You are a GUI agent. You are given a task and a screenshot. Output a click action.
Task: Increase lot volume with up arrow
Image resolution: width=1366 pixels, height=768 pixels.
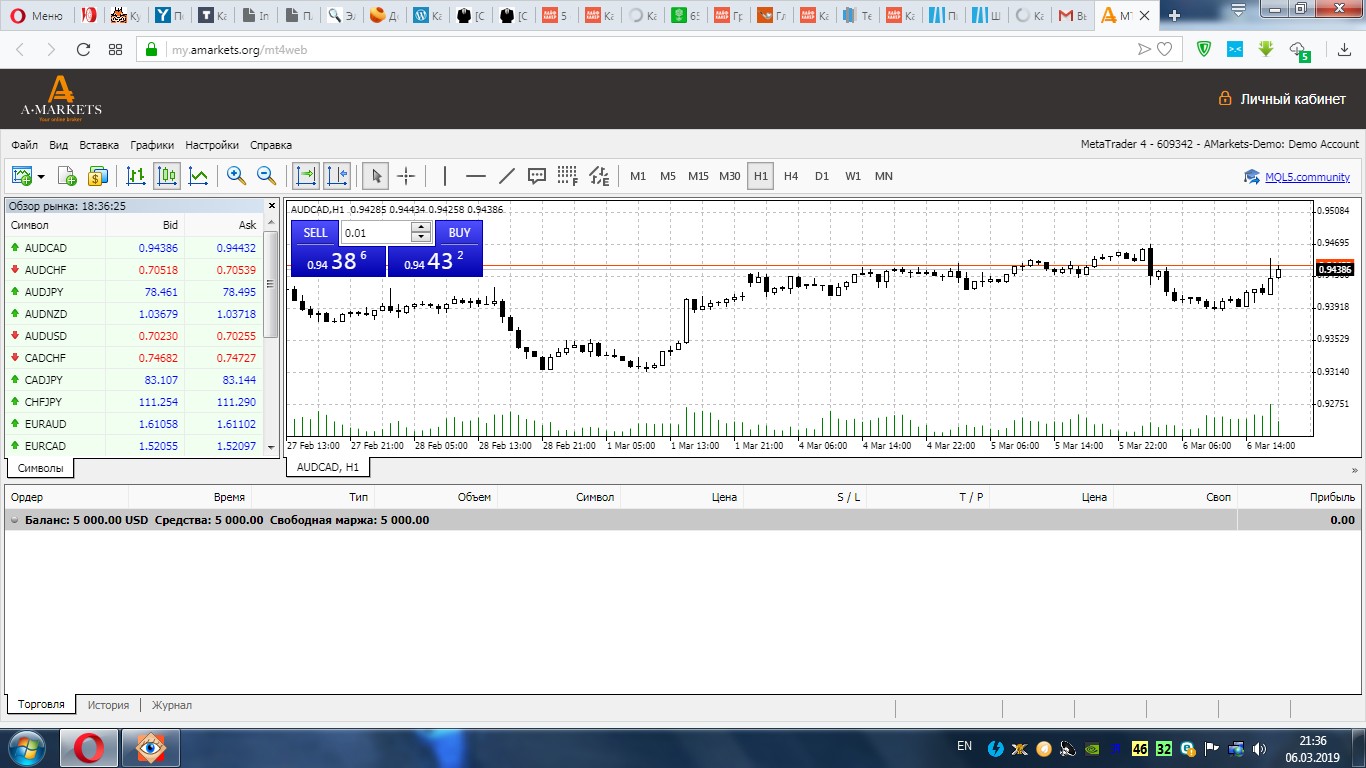point(421,227)
